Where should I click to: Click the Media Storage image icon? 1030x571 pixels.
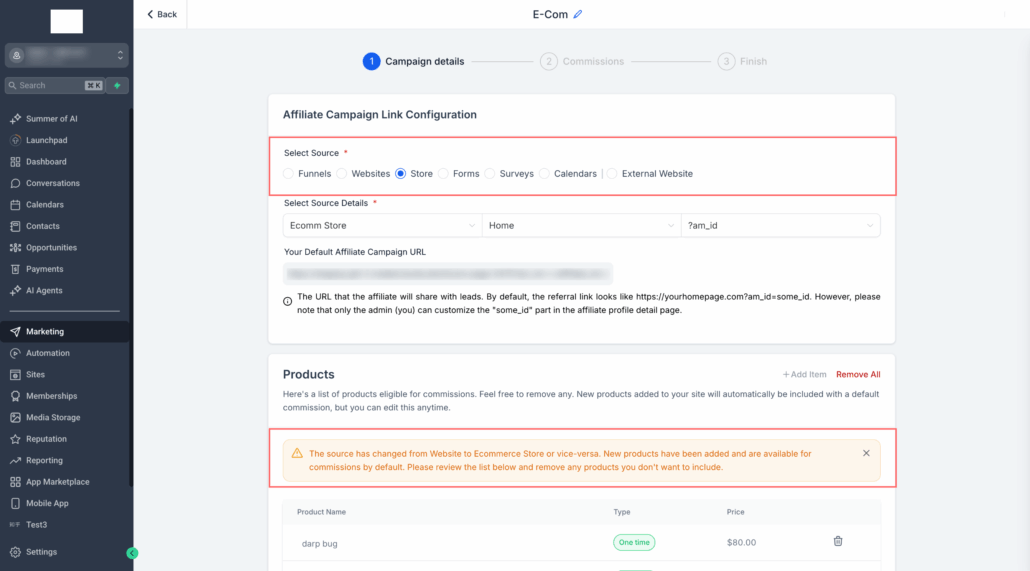click(x=15, y=418)
